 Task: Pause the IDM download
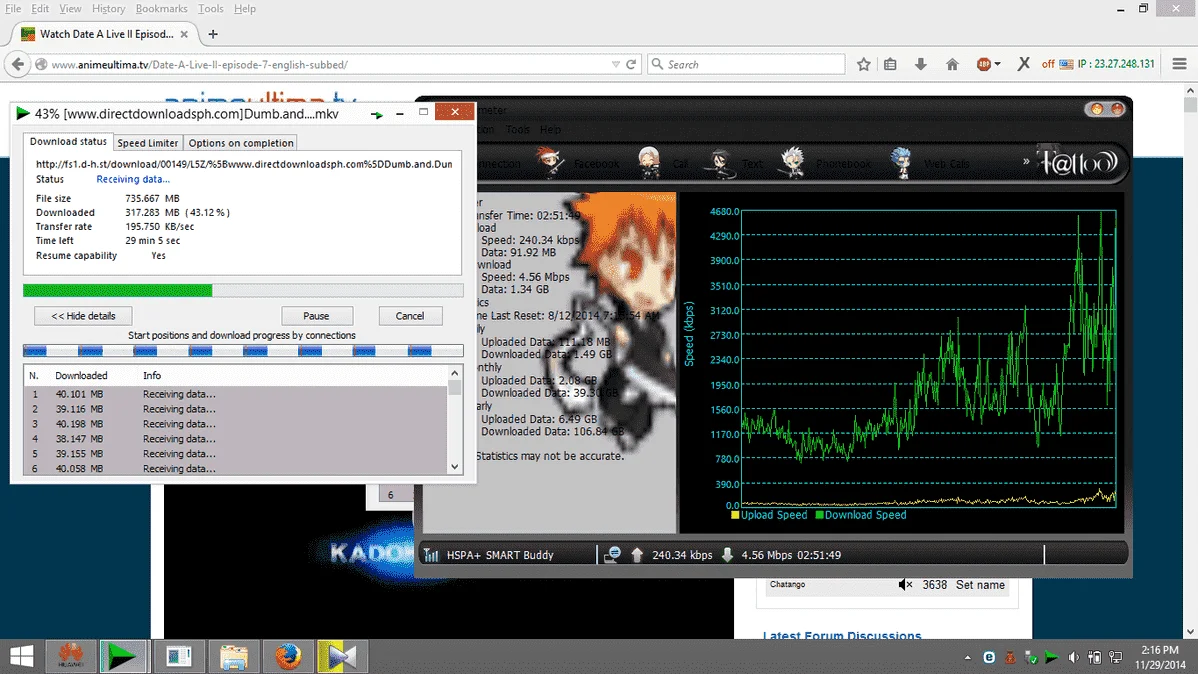pos(316,316)
